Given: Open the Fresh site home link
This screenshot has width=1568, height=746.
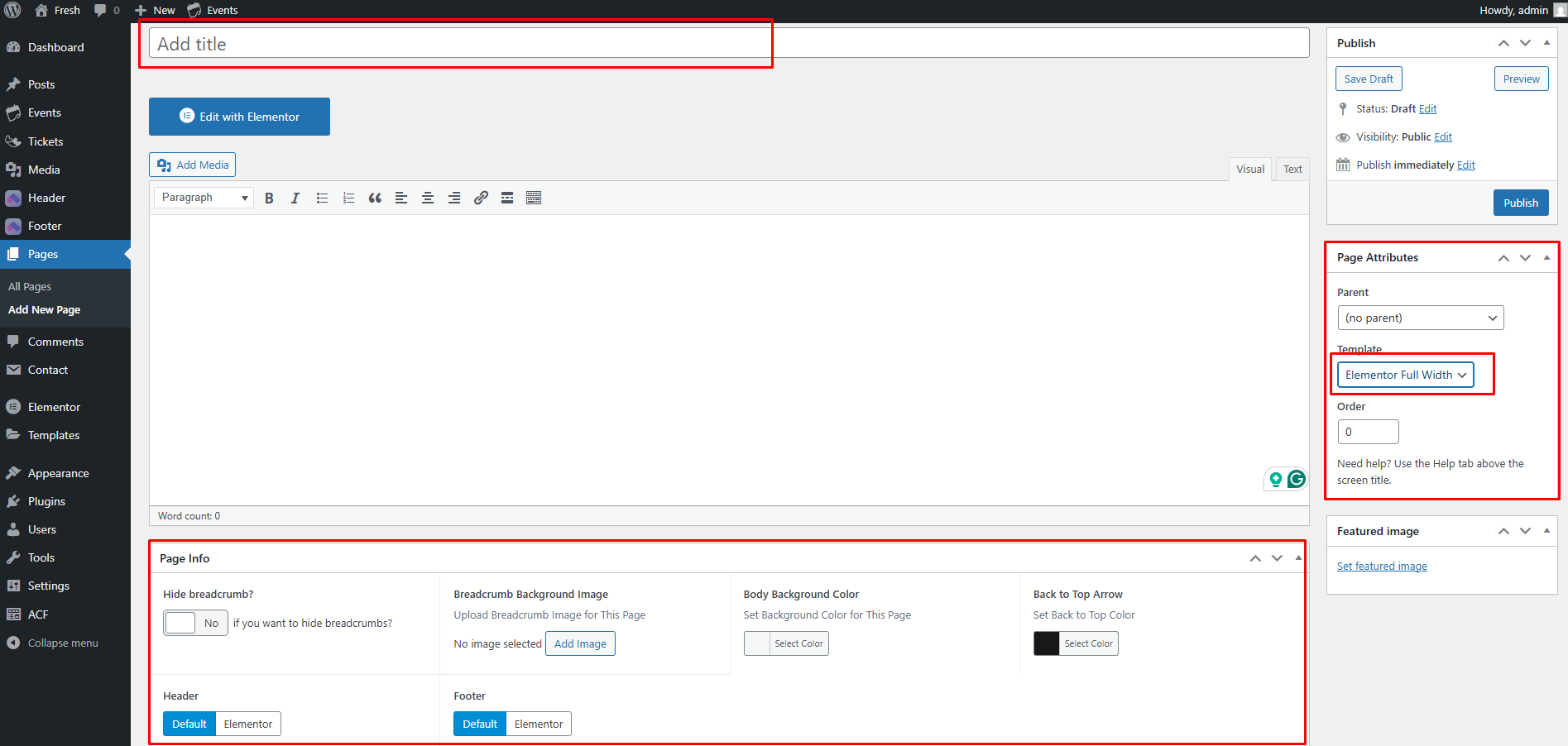Looking at the screenshot, I should (x=57, y=10).
